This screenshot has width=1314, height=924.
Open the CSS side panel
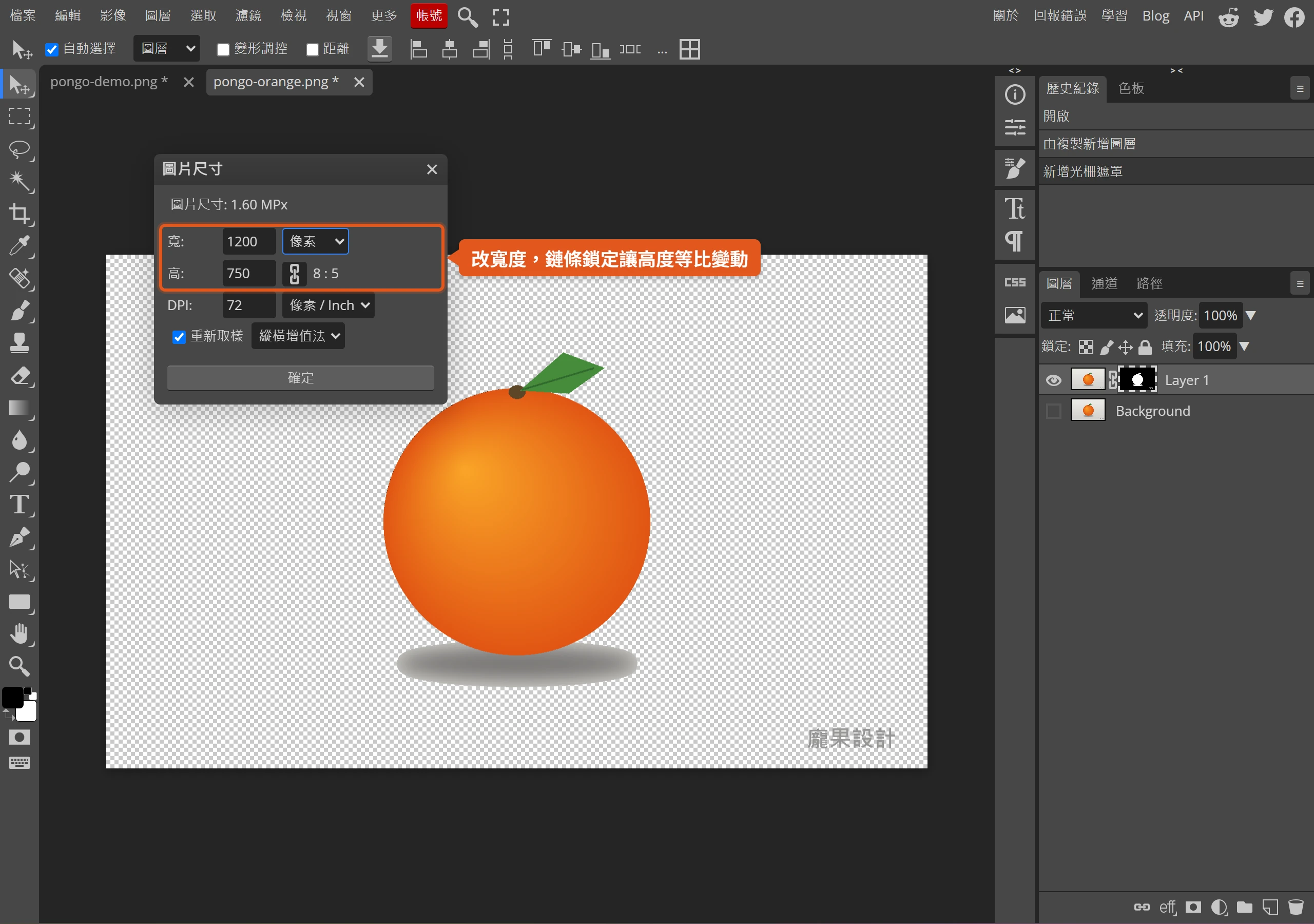tap(1015, 282)
